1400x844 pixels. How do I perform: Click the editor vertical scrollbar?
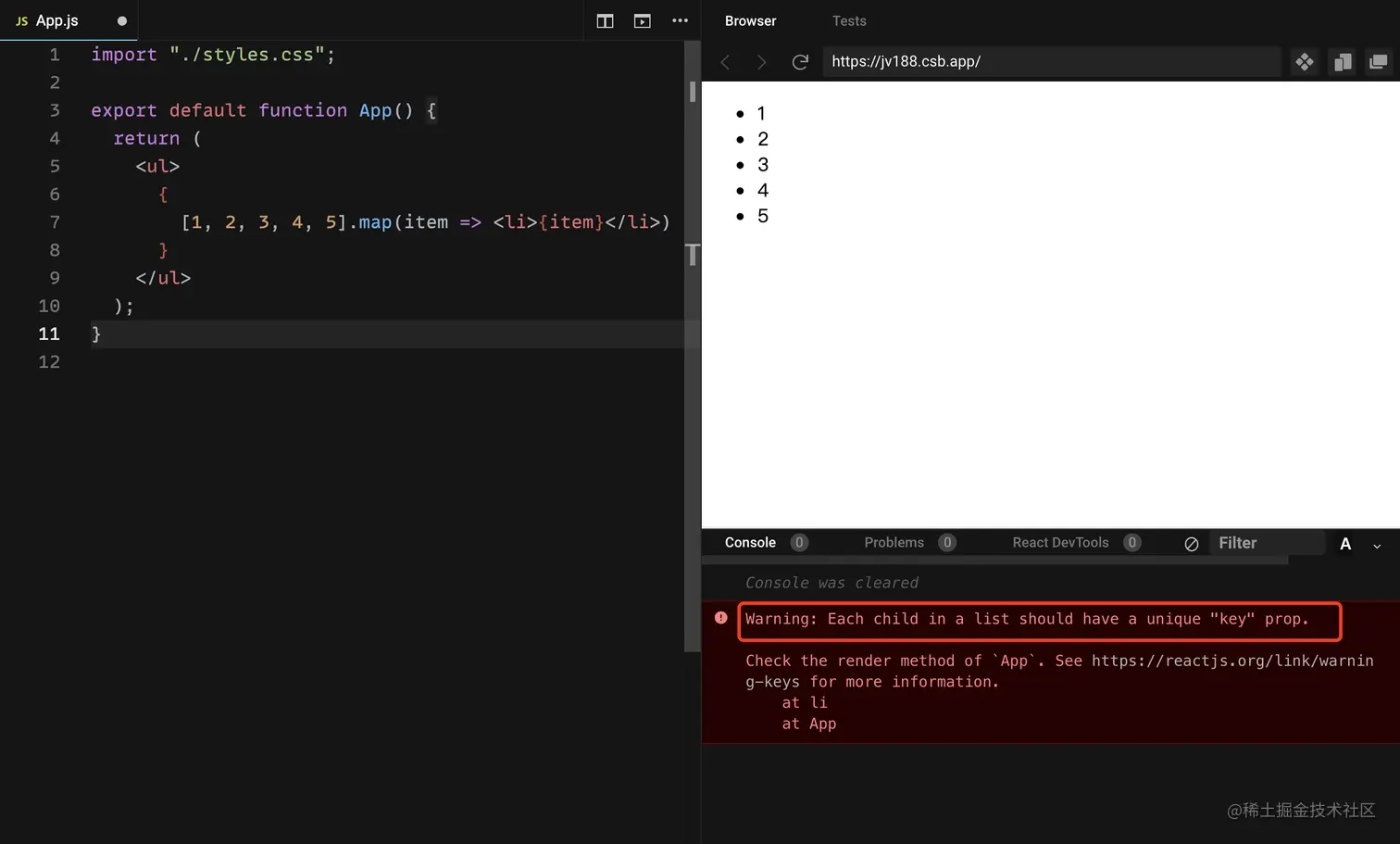(x=692, y=346)
